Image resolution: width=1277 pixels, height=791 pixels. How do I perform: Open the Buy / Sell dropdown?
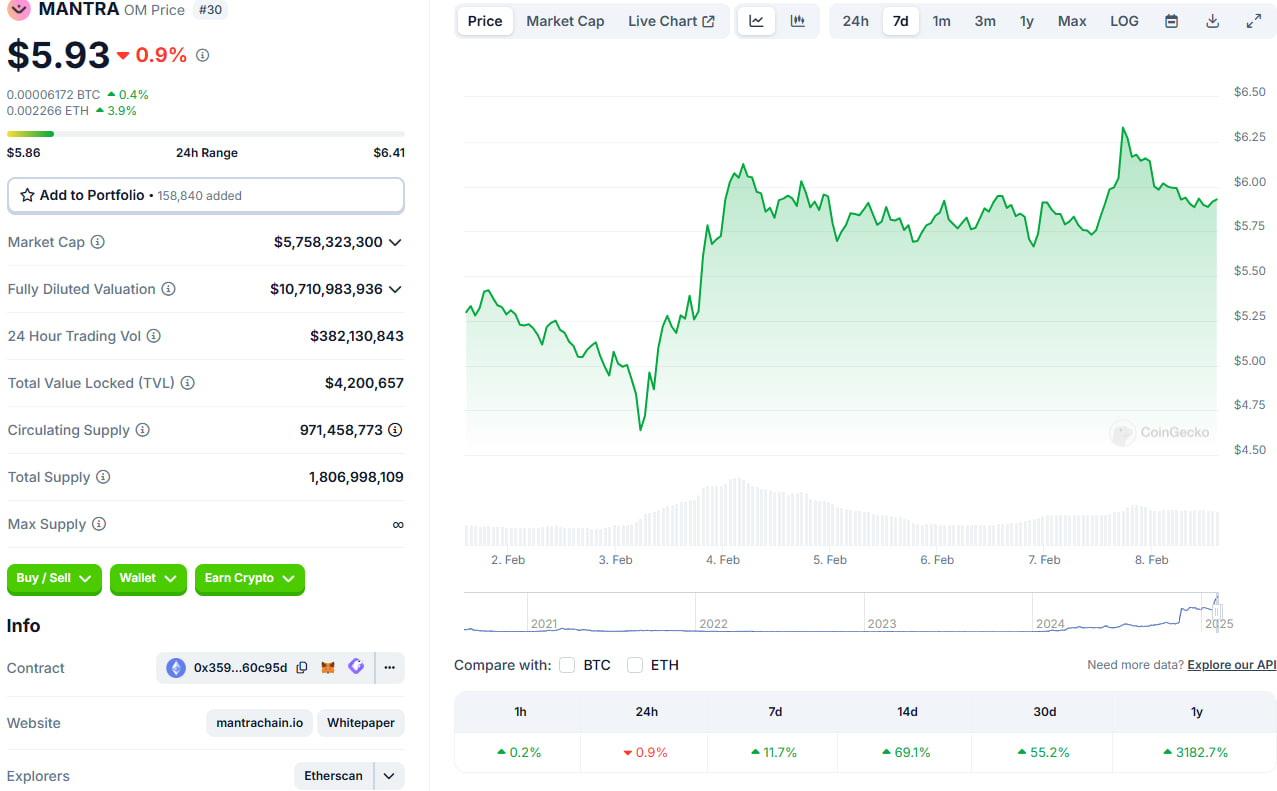(54, 578)
